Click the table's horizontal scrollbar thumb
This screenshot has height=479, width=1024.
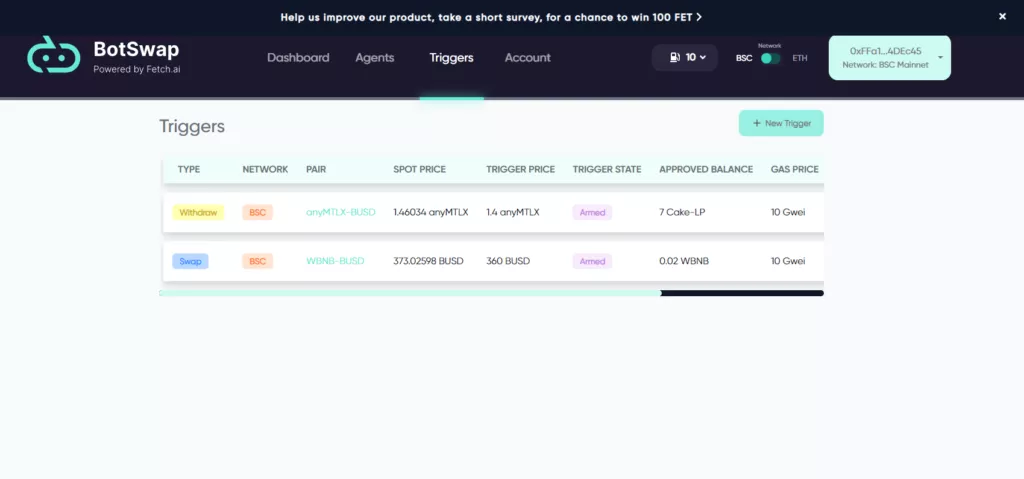pos(410,293)
